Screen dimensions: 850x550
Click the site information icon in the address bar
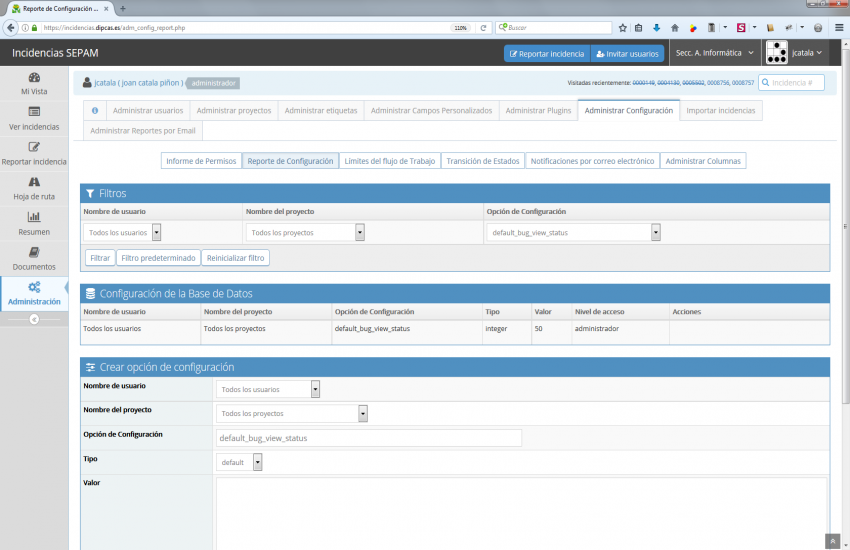coord(25,28)
